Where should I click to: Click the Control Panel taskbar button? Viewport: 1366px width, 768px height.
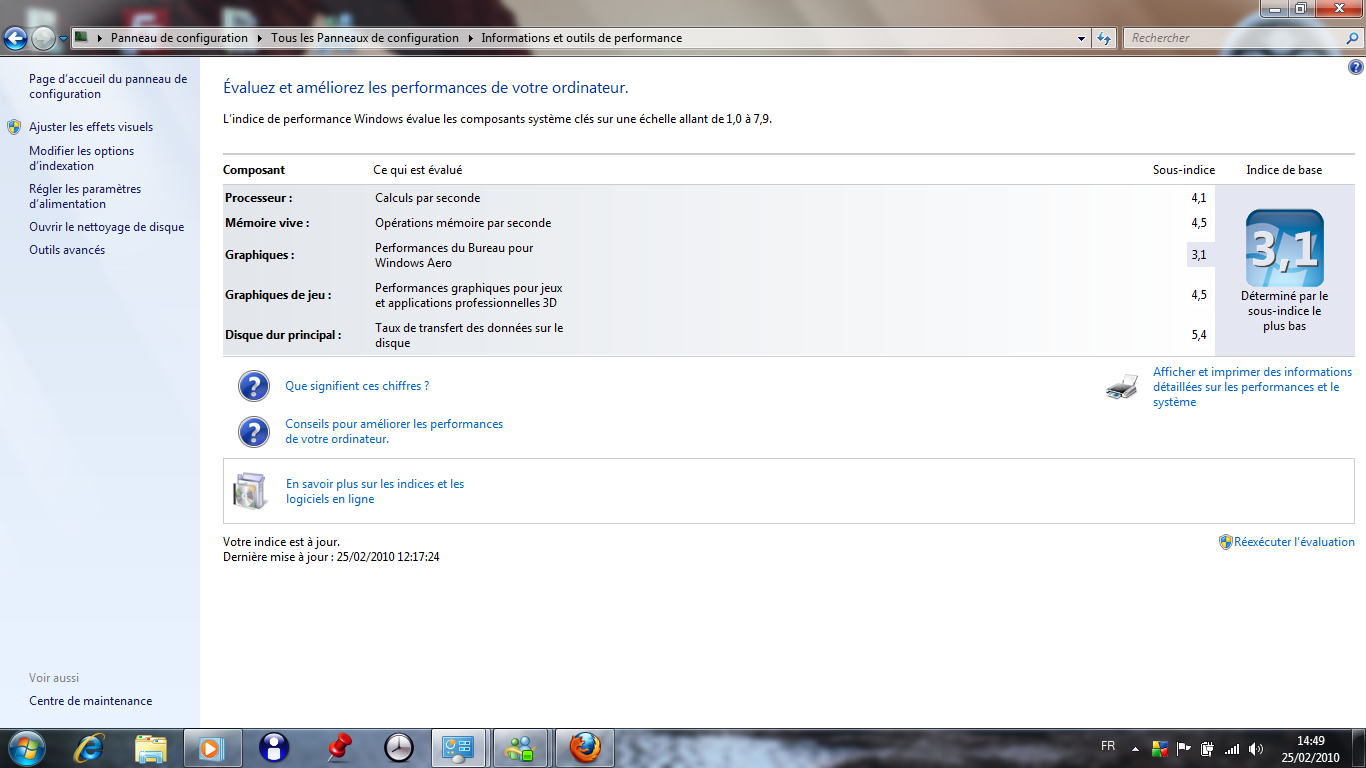point(458,748)
